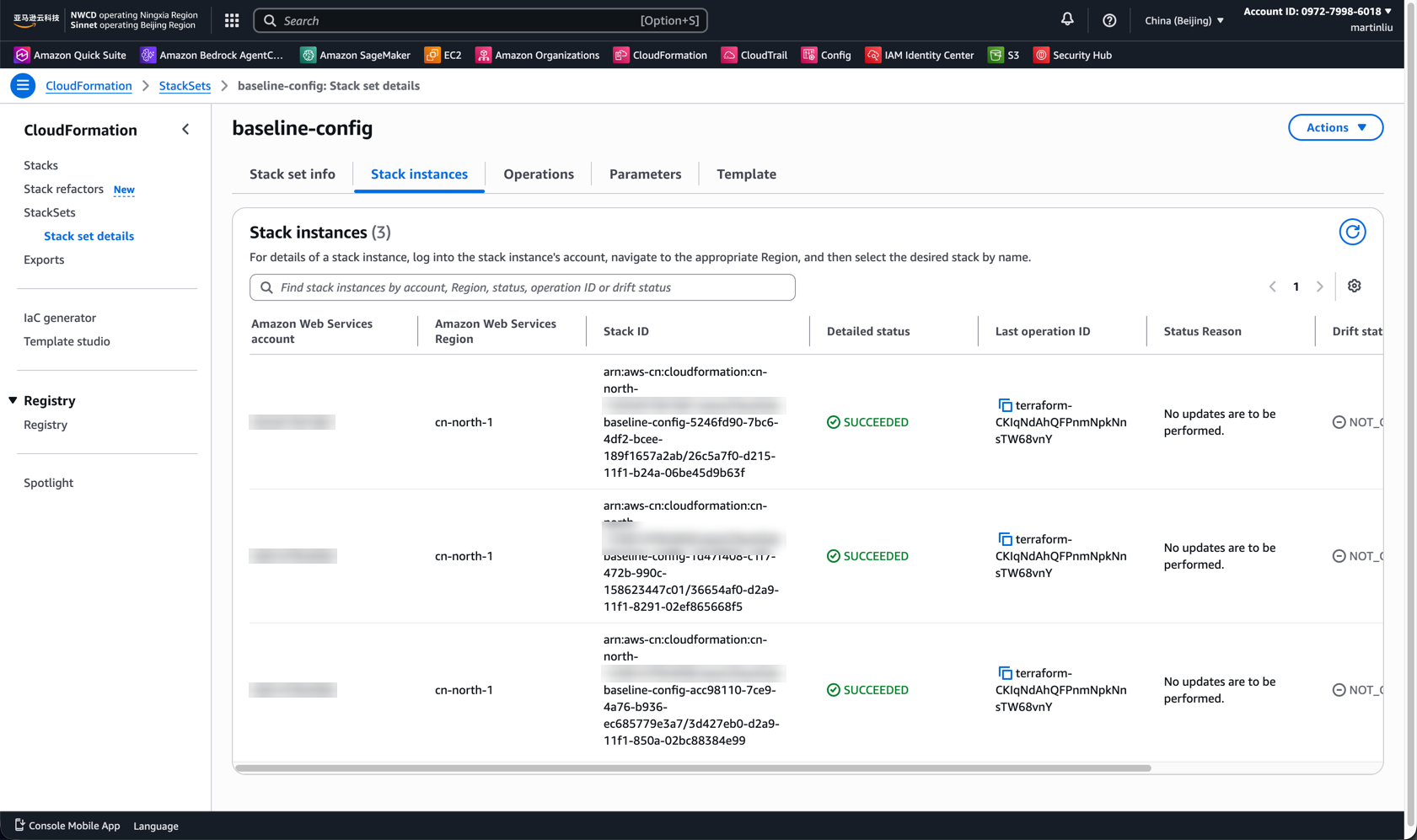Open Security Hub shortcut
Viewport: 1417px width, 840px height.
[x=1073, y=55]
